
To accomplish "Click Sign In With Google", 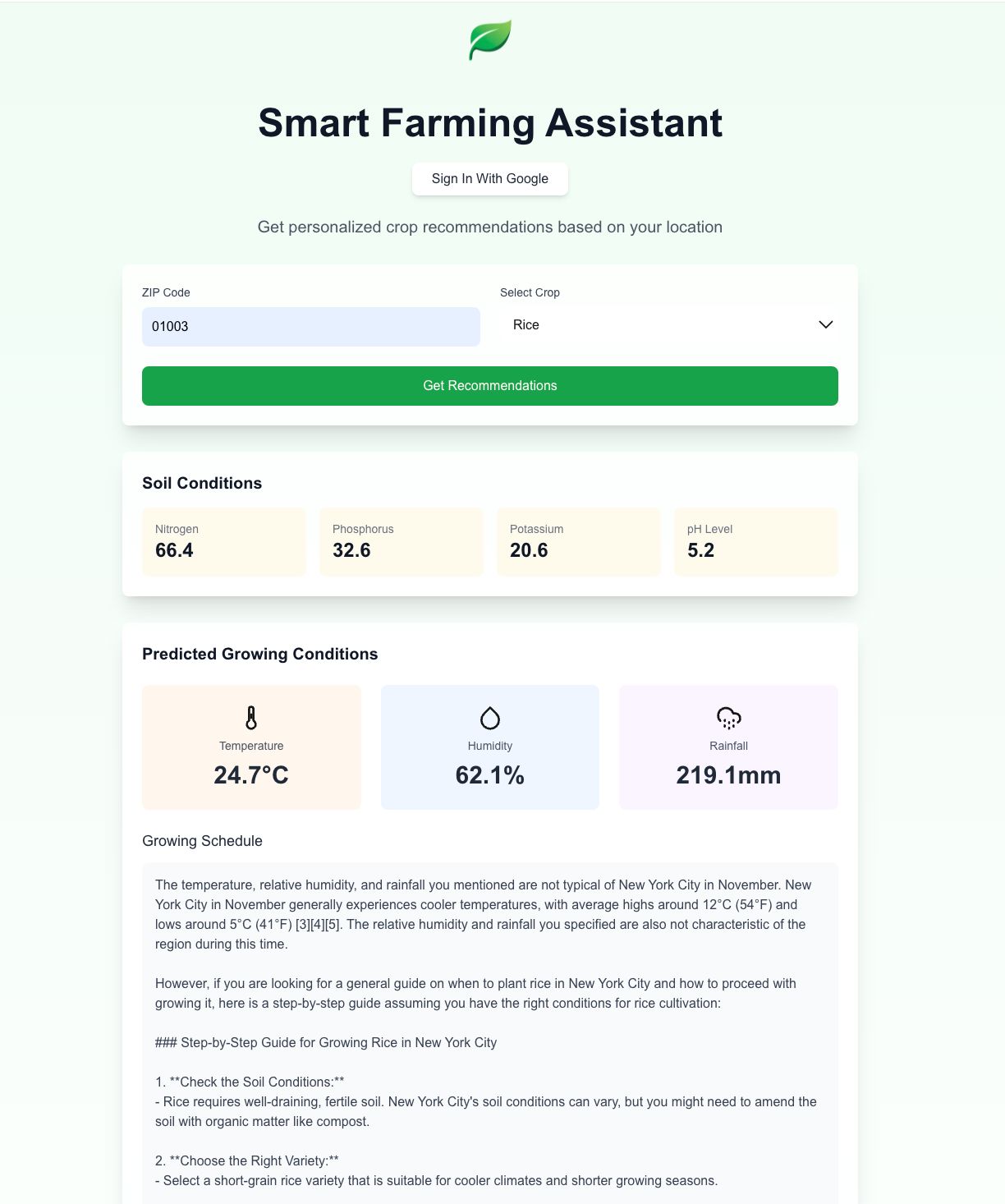I will pyautogui.click(x=490, y=179).
